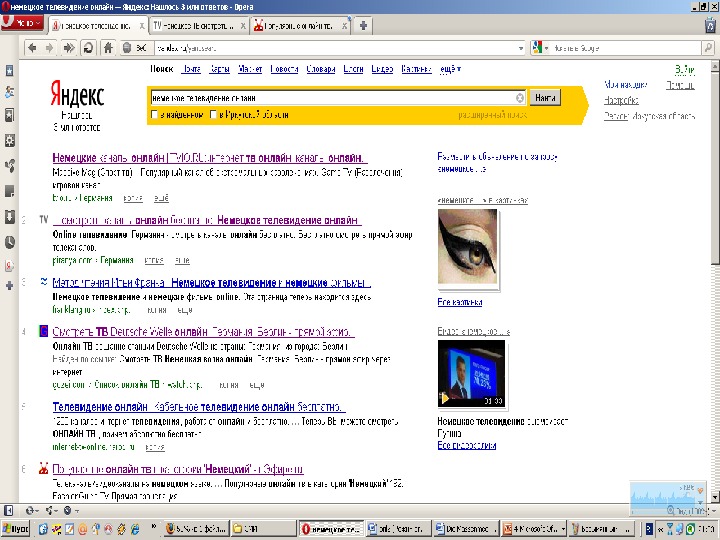The height and width of the screenshot is (540, 720).
Task: Open the History clock panel in the sidebar
Action: 9,242
